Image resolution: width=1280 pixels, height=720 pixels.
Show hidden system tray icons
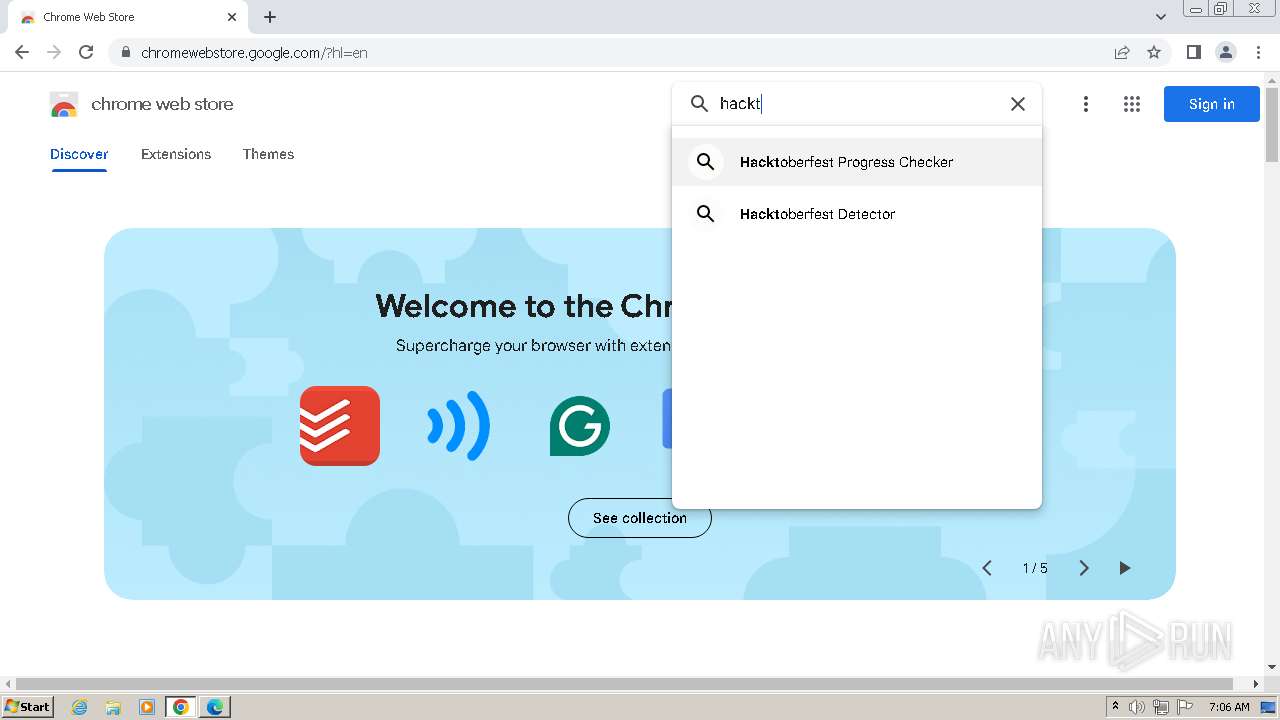coord(1115,707)
